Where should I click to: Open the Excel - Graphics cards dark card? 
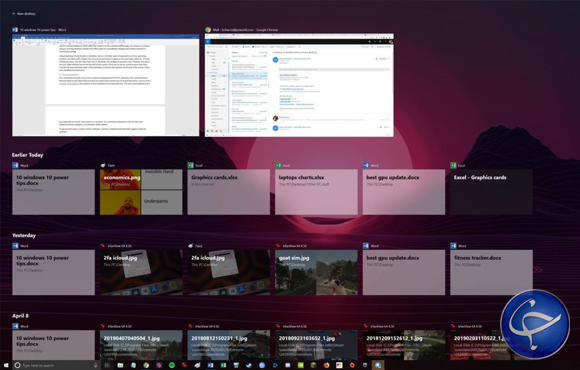point(492,192)
